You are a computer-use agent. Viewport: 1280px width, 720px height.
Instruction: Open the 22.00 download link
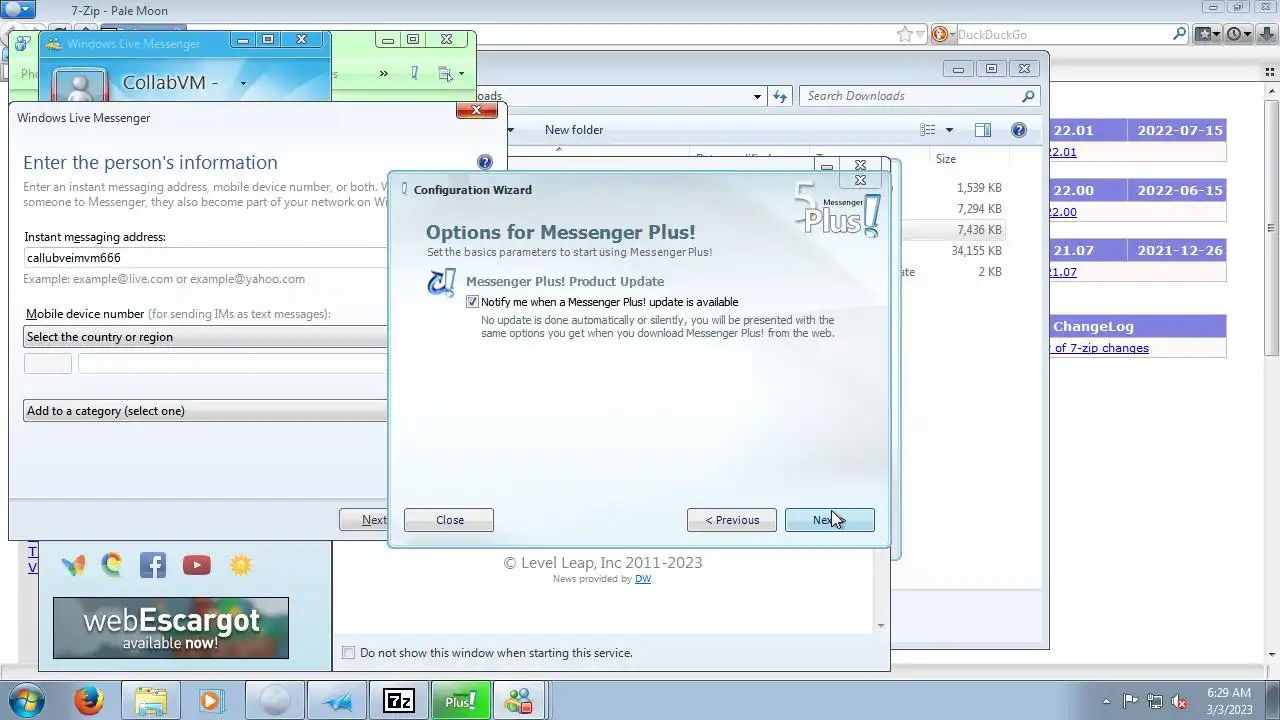pos(1064,212)
